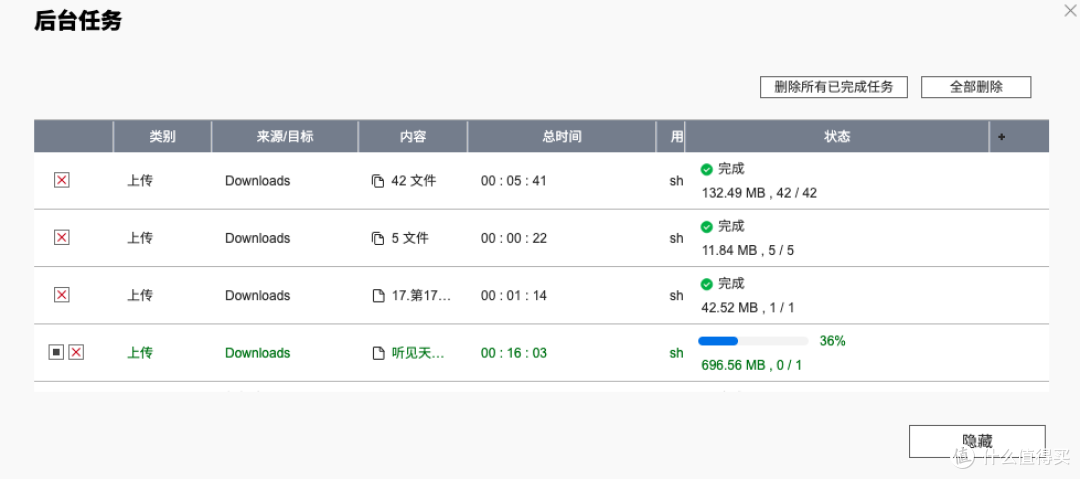Click the 后台任务 dialog title
The height and width of the screenshot is (479, 1080).
pyautogui.click(x=78, y=21)
